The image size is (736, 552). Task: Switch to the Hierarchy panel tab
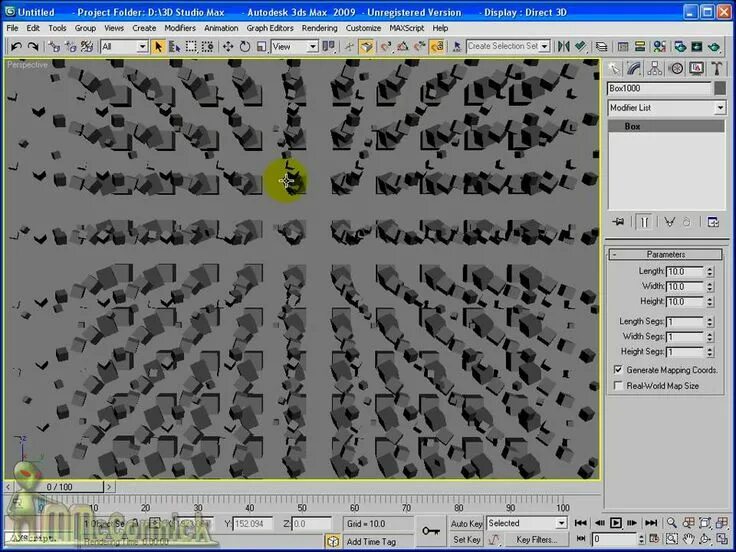655,69
